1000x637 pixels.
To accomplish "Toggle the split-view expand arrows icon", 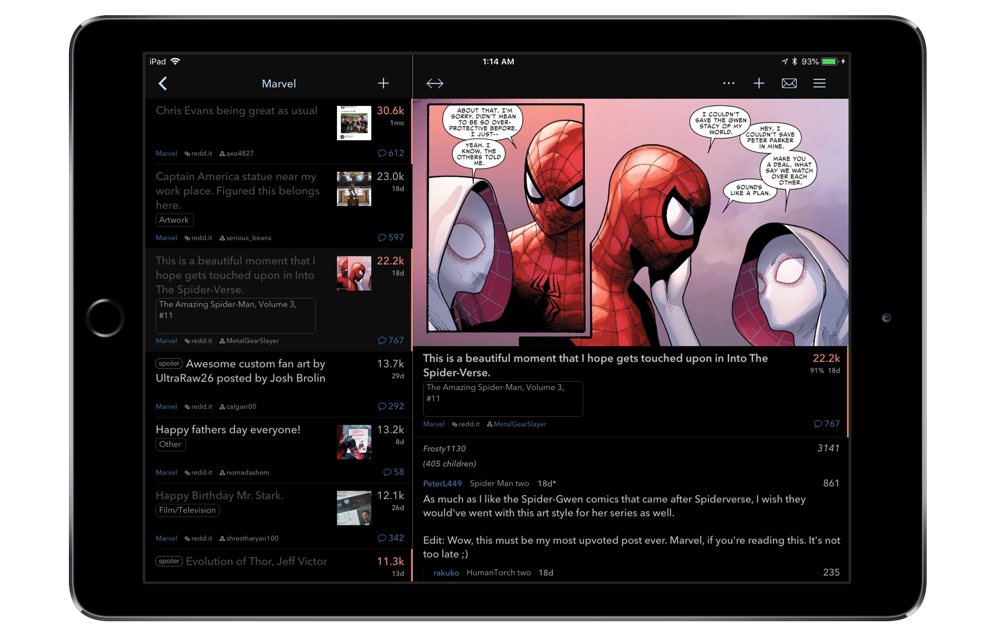I will pyautogui.click(x=435, y=84).
